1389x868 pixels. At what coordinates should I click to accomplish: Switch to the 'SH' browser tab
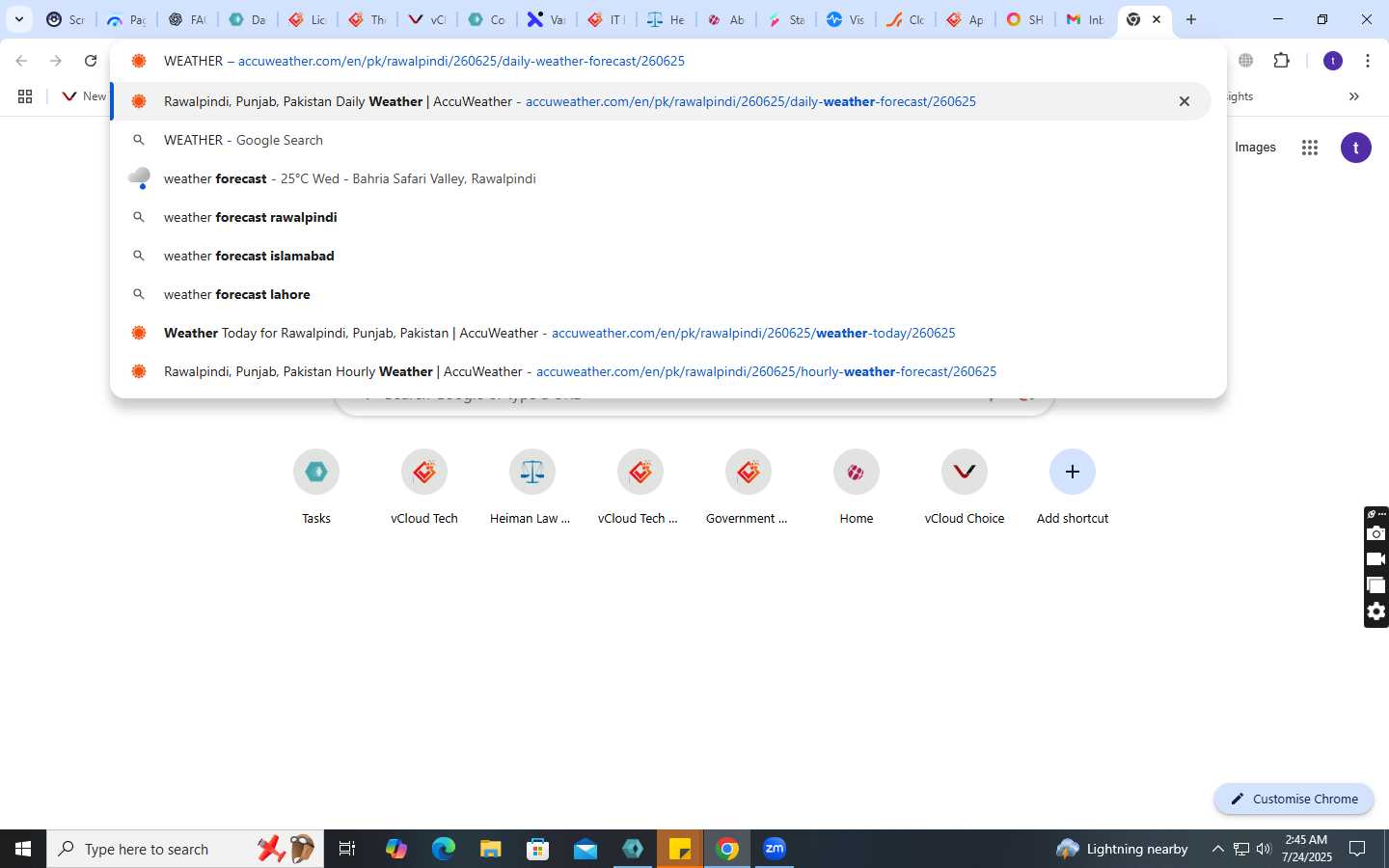[x=1025, y=19]
